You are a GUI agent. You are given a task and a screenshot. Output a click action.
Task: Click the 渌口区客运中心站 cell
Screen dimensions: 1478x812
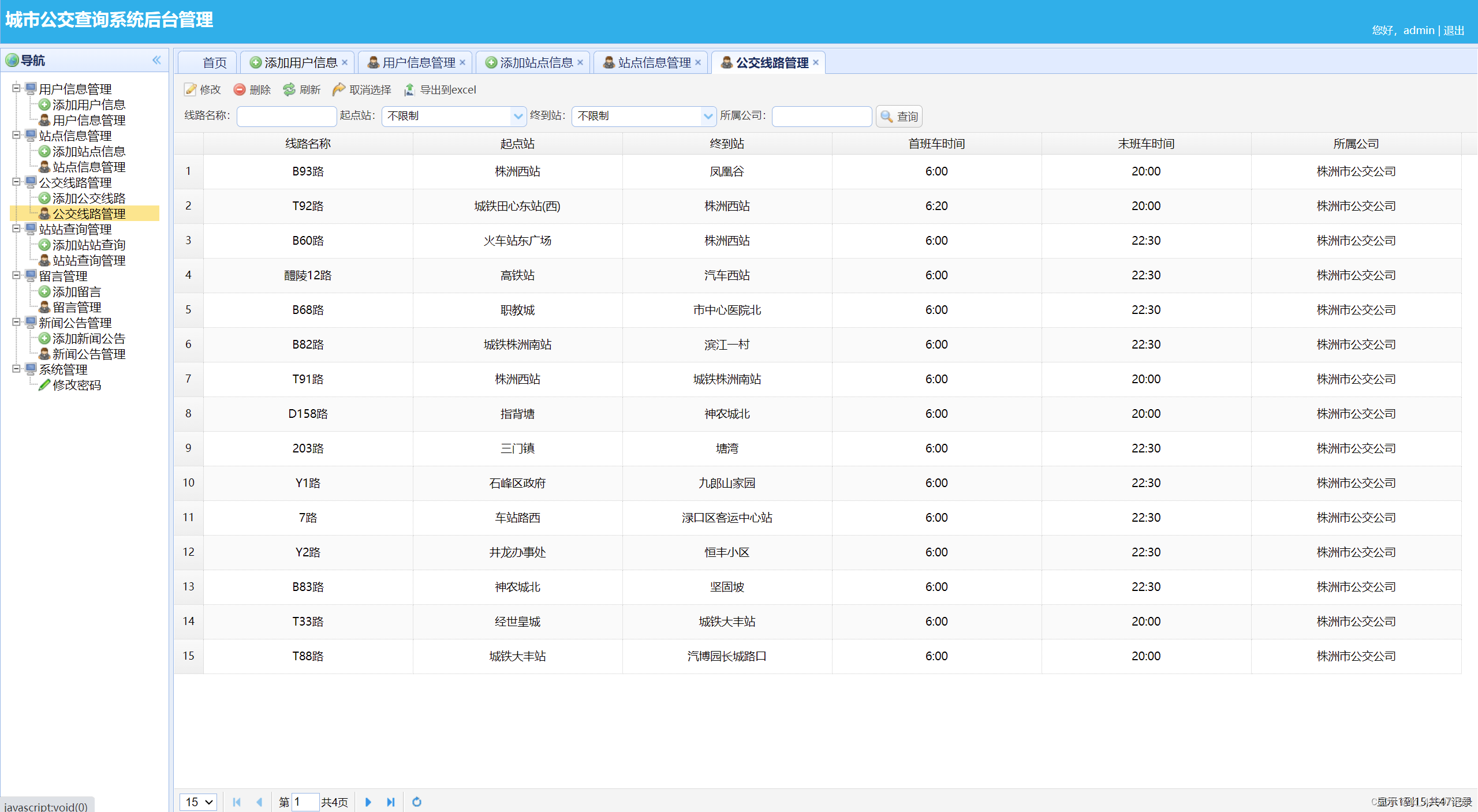727,518
